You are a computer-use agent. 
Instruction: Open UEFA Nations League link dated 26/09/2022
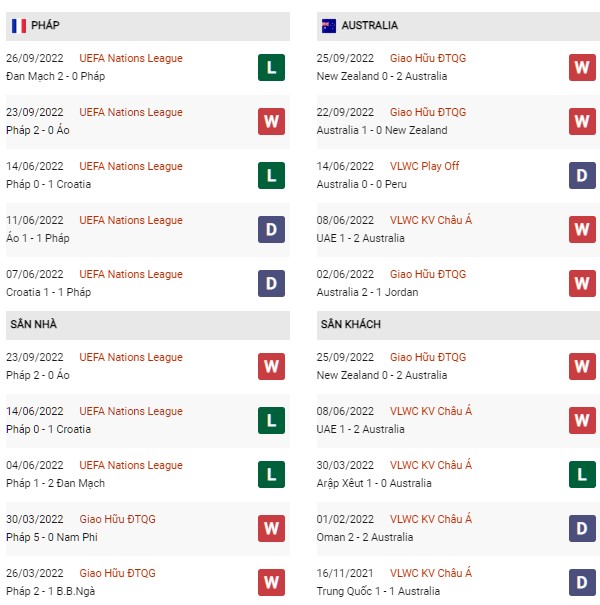(131, 58)
